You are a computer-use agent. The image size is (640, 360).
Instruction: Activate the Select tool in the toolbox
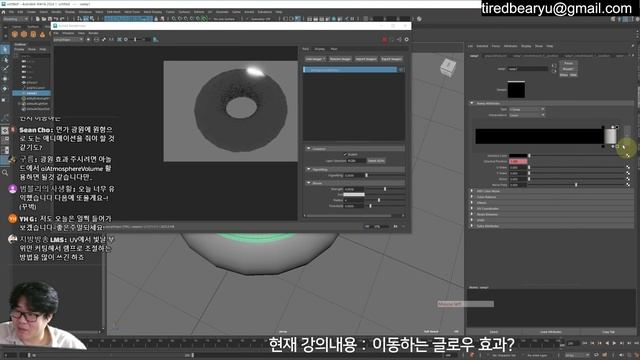5,49
